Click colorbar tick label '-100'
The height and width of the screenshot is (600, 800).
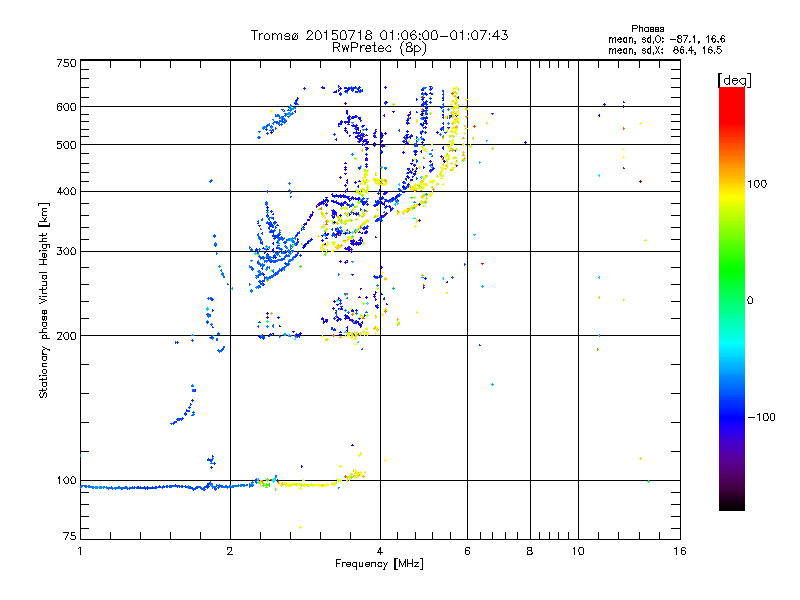(761, 417)
